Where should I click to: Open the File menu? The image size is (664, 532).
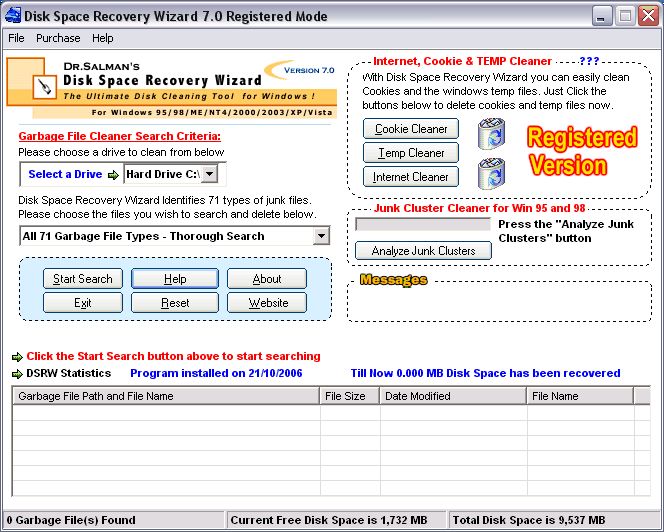point(16,38)
